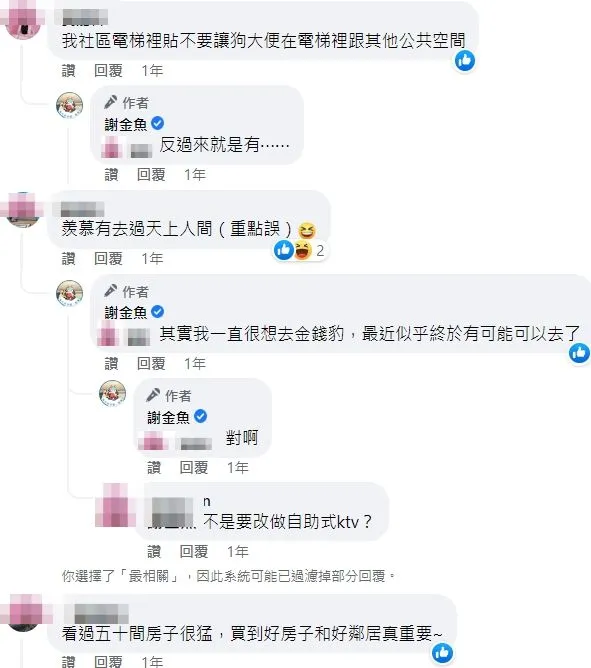Click like reaction on elevator dog comment
591x668 pixels.
pos(465,61)
